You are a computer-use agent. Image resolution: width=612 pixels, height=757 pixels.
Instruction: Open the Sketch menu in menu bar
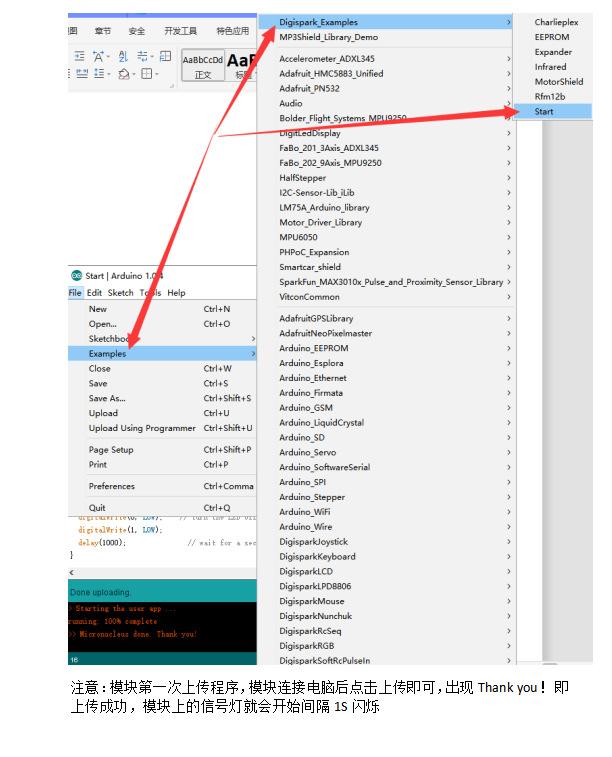pos(120,293)
